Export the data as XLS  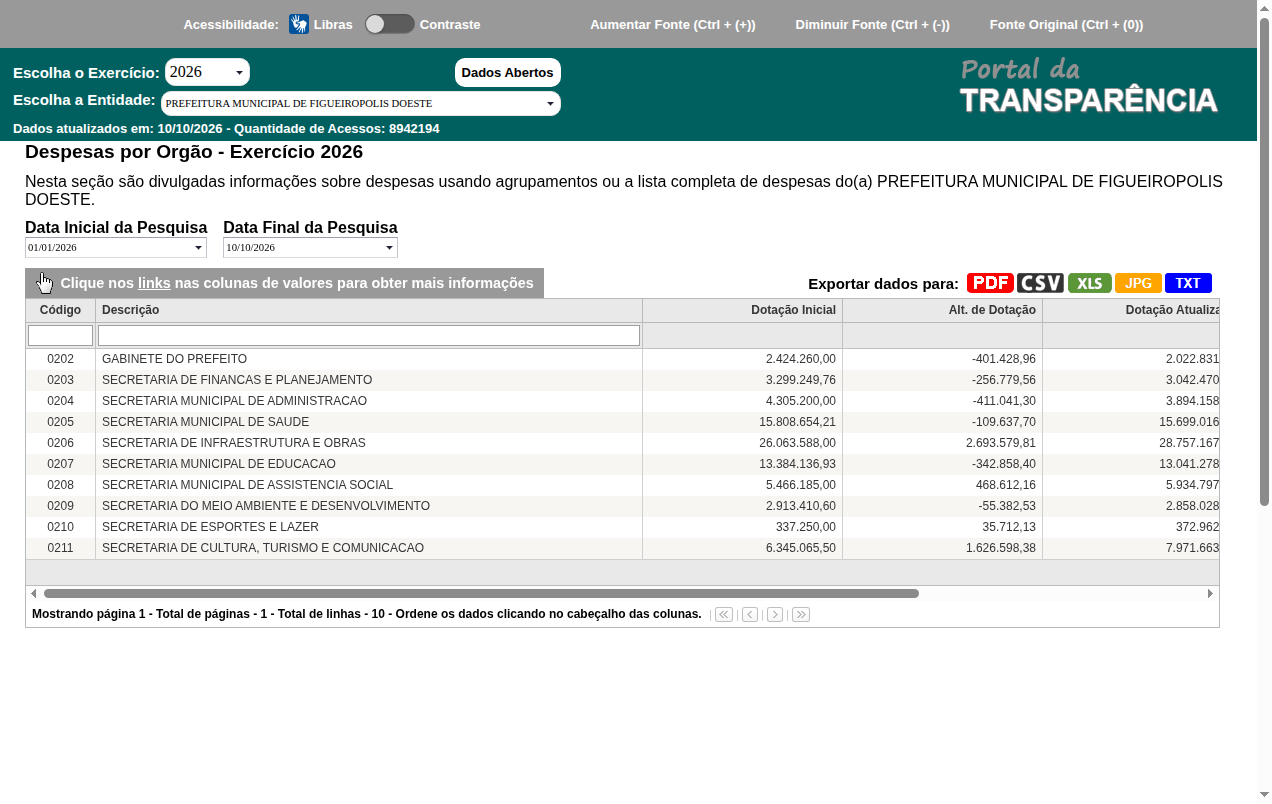[x=1090, y=283]
